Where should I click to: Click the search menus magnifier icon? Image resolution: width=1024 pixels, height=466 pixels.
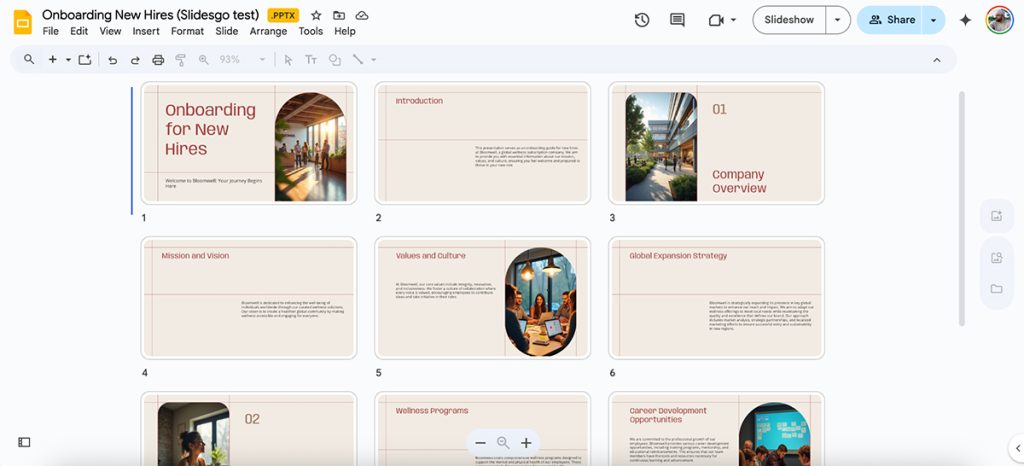[x=29, y=60]
